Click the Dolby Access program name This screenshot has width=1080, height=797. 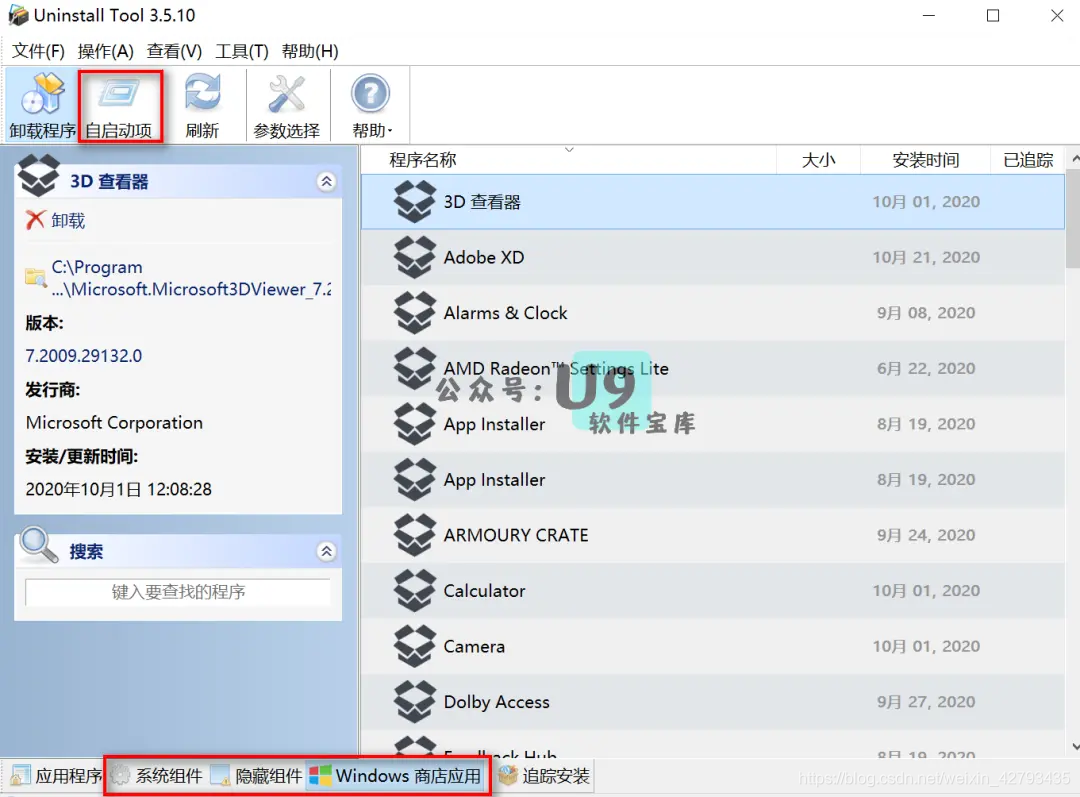click(497, 701)
